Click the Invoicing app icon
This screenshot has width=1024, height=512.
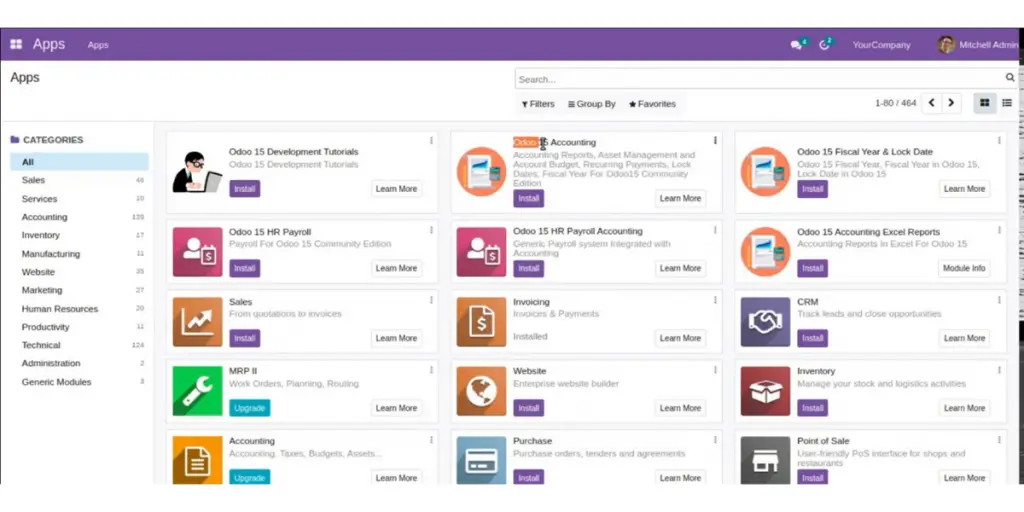coord(481,322)
